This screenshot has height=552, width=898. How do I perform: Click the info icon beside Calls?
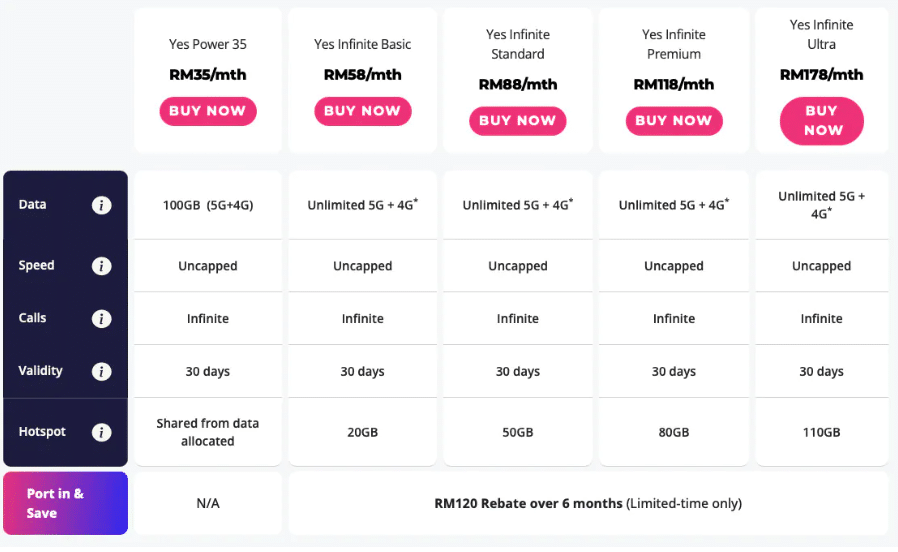coord(101,318)
